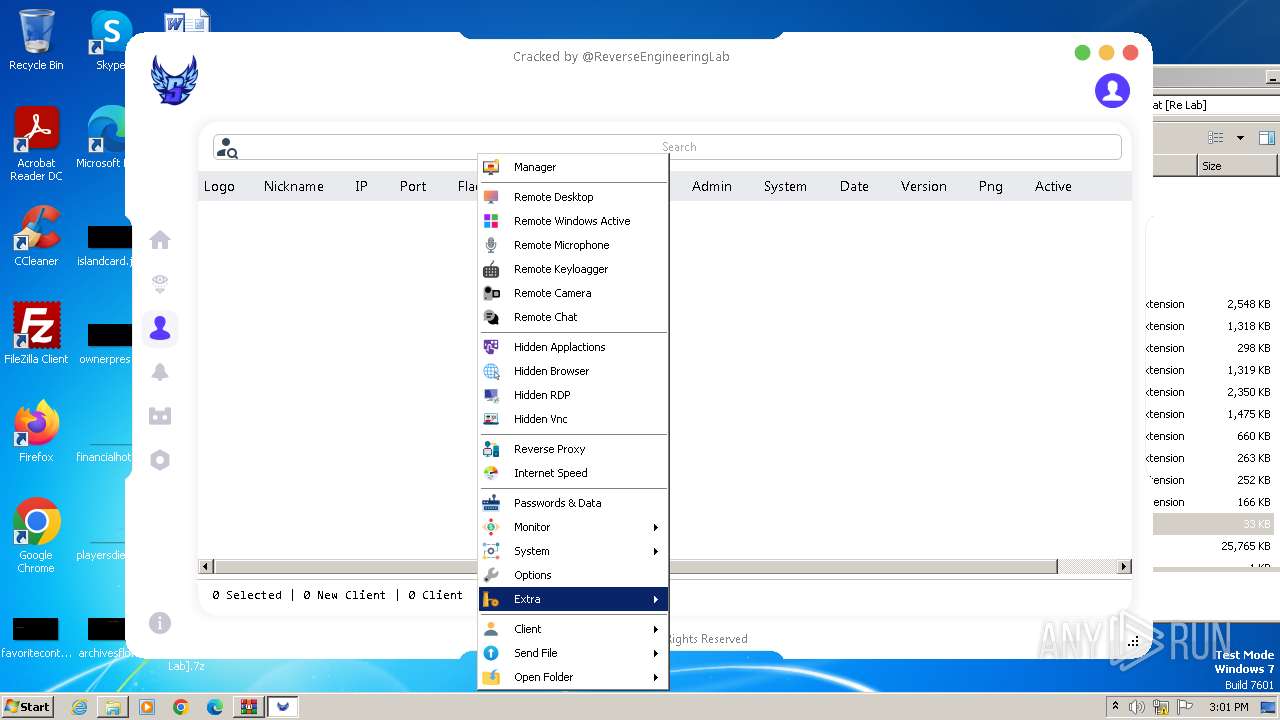Click the System menu icon
The height and width of the screenshot is (720, 1280).
491,551
